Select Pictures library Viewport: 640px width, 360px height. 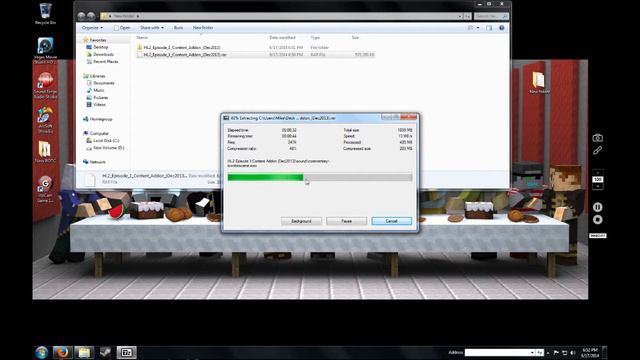pyautogui.click(x=97, y=98)
